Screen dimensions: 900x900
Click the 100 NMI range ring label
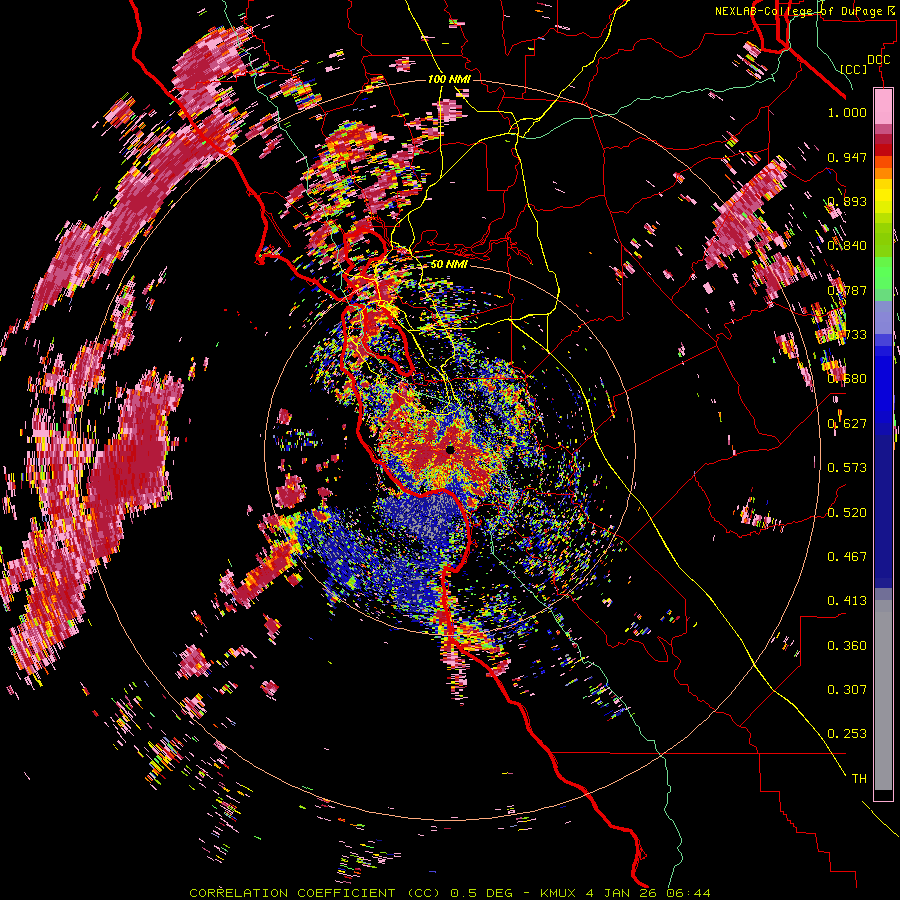coord(449,79)
